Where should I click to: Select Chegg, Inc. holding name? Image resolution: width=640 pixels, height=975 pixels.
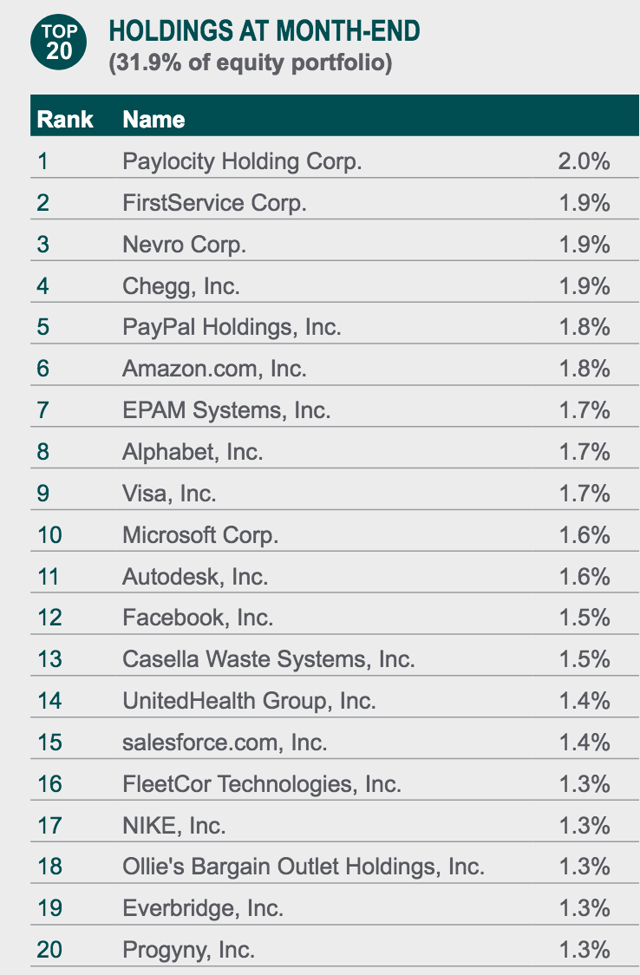181,286
